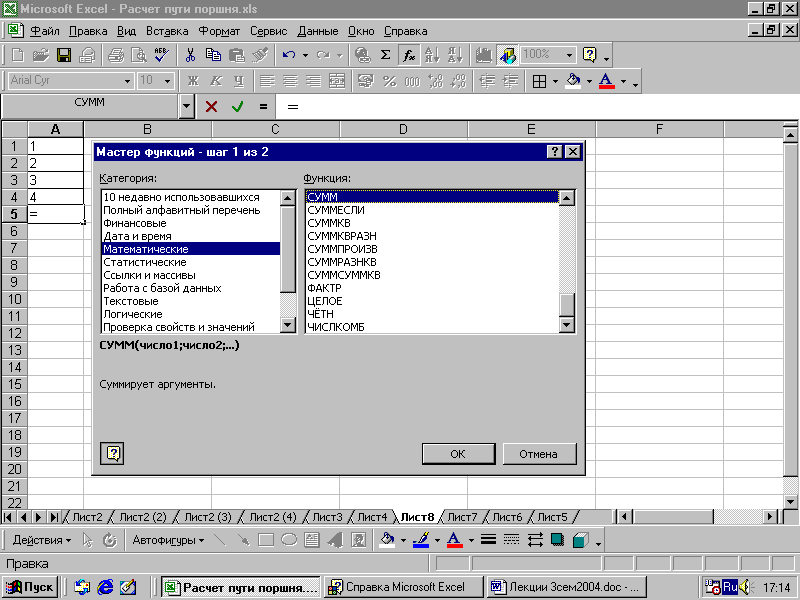Click the New workbook icon

point(17,55)
